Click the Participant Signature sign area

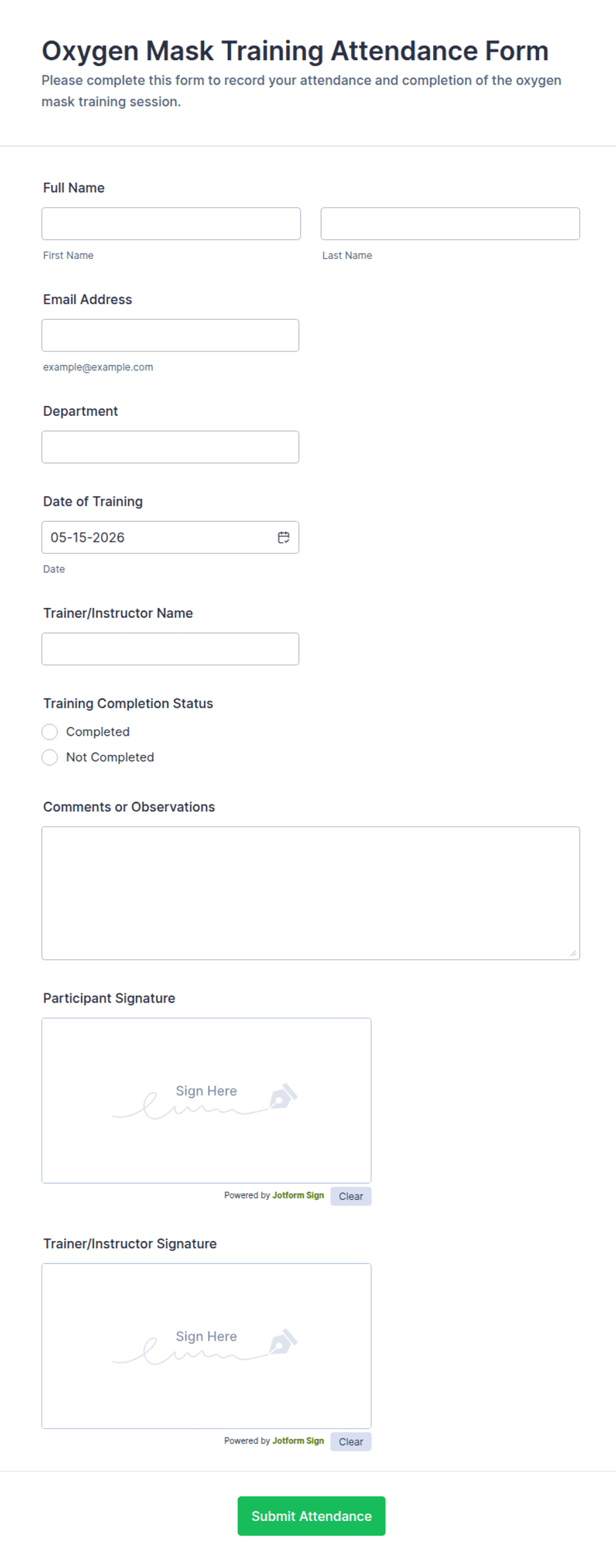coord(207,1101)
